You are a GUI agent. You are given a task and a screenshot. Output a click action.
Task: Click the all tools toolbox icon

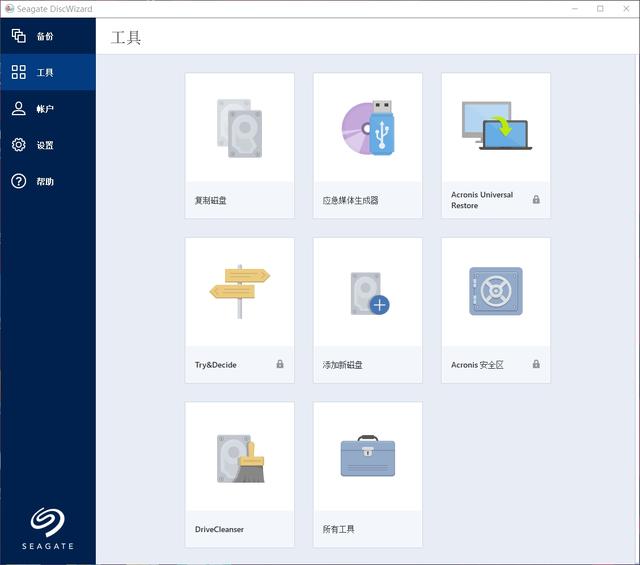click(x=368, y=456)
